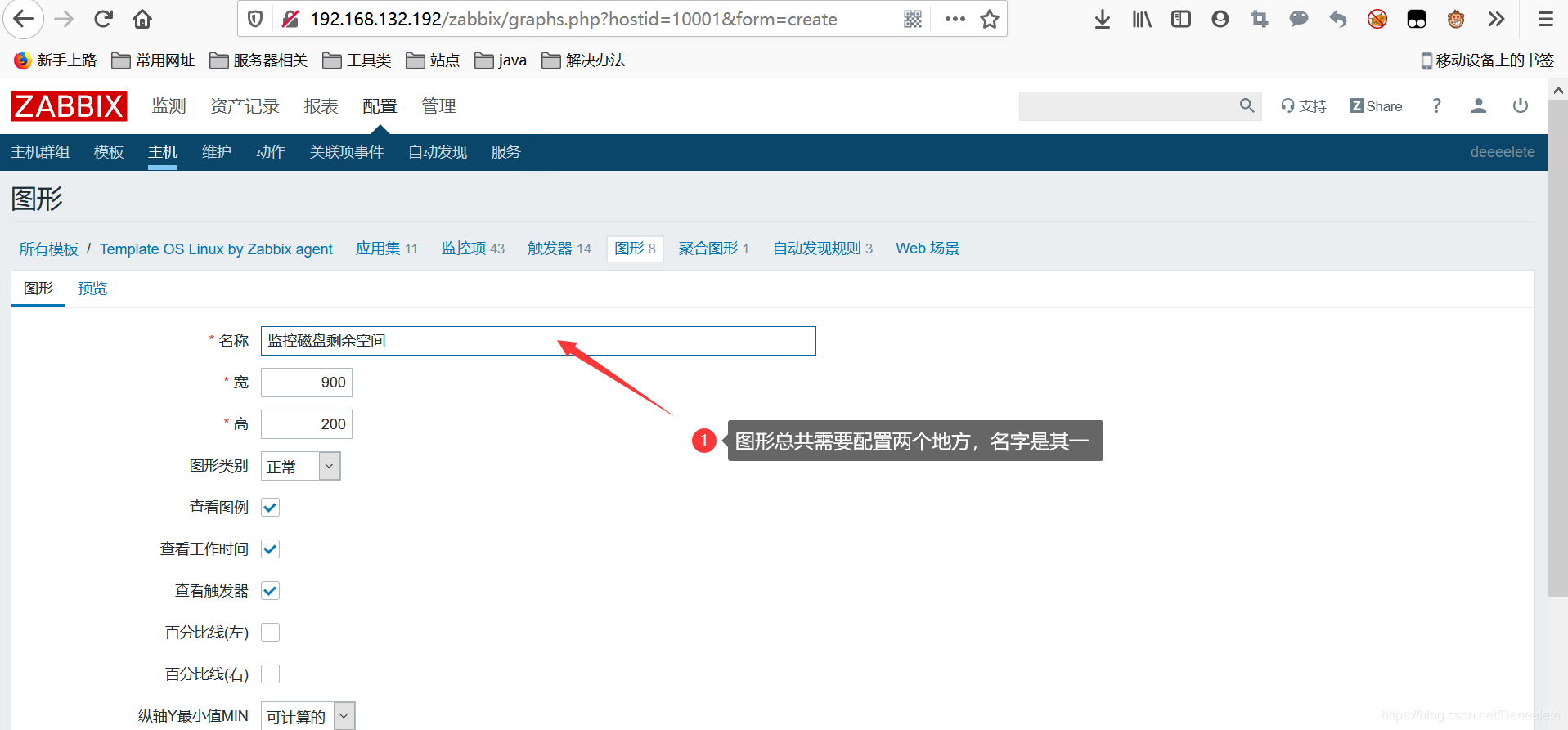Bookmark this page with the star icon

(x=990, y=19)
